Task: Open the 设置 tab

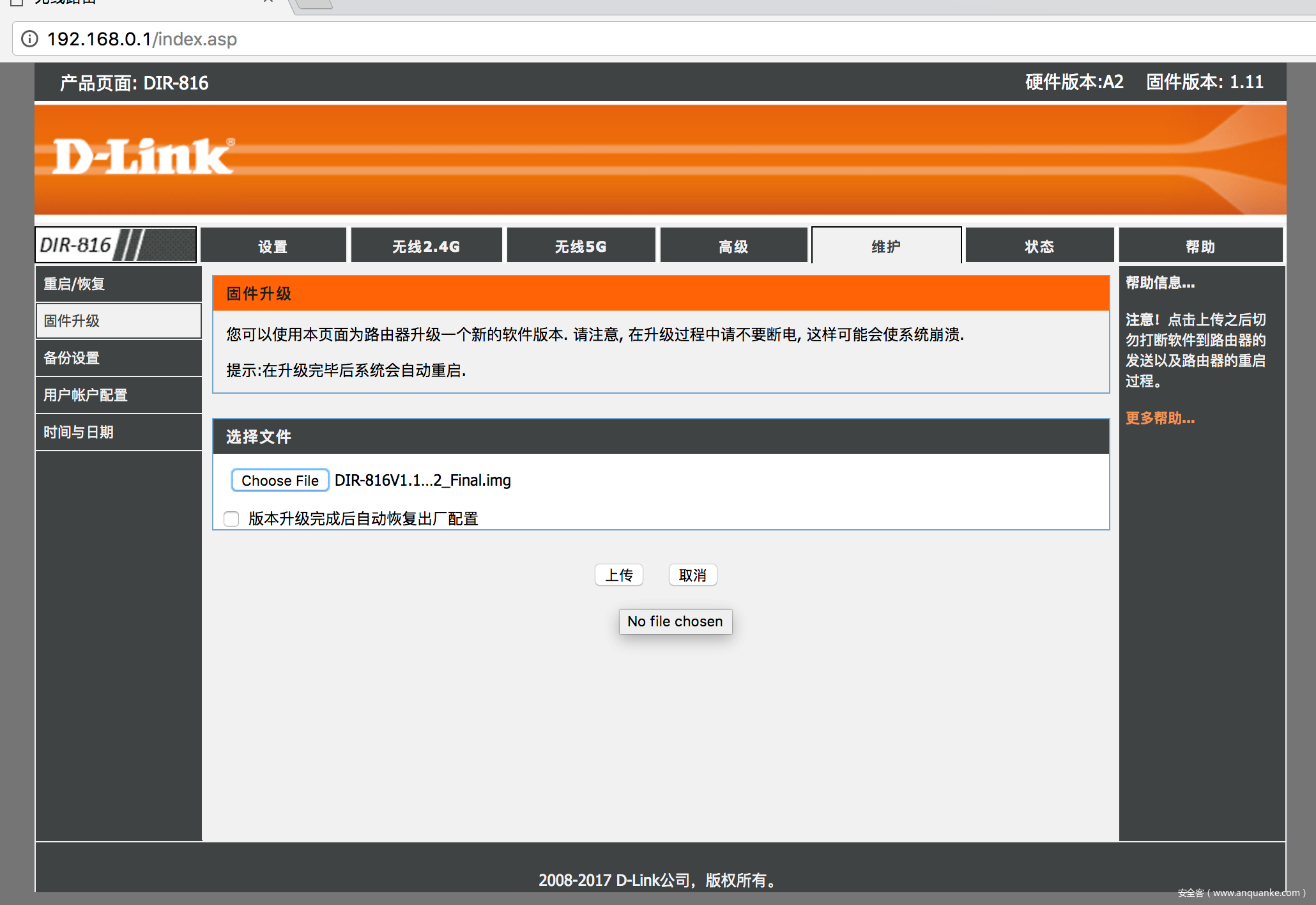Action: pos(273,246)
